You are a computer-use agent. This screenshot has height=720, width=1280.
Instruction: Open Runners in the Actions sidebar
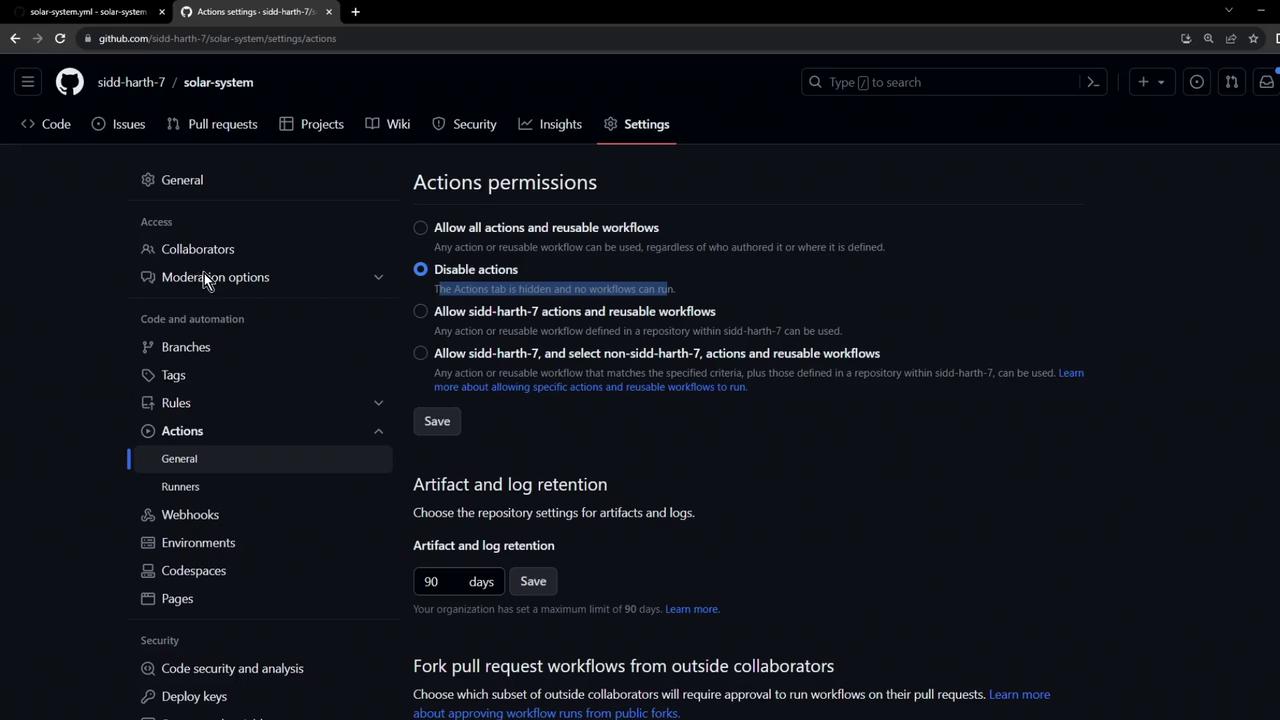(x=180, y=487)
